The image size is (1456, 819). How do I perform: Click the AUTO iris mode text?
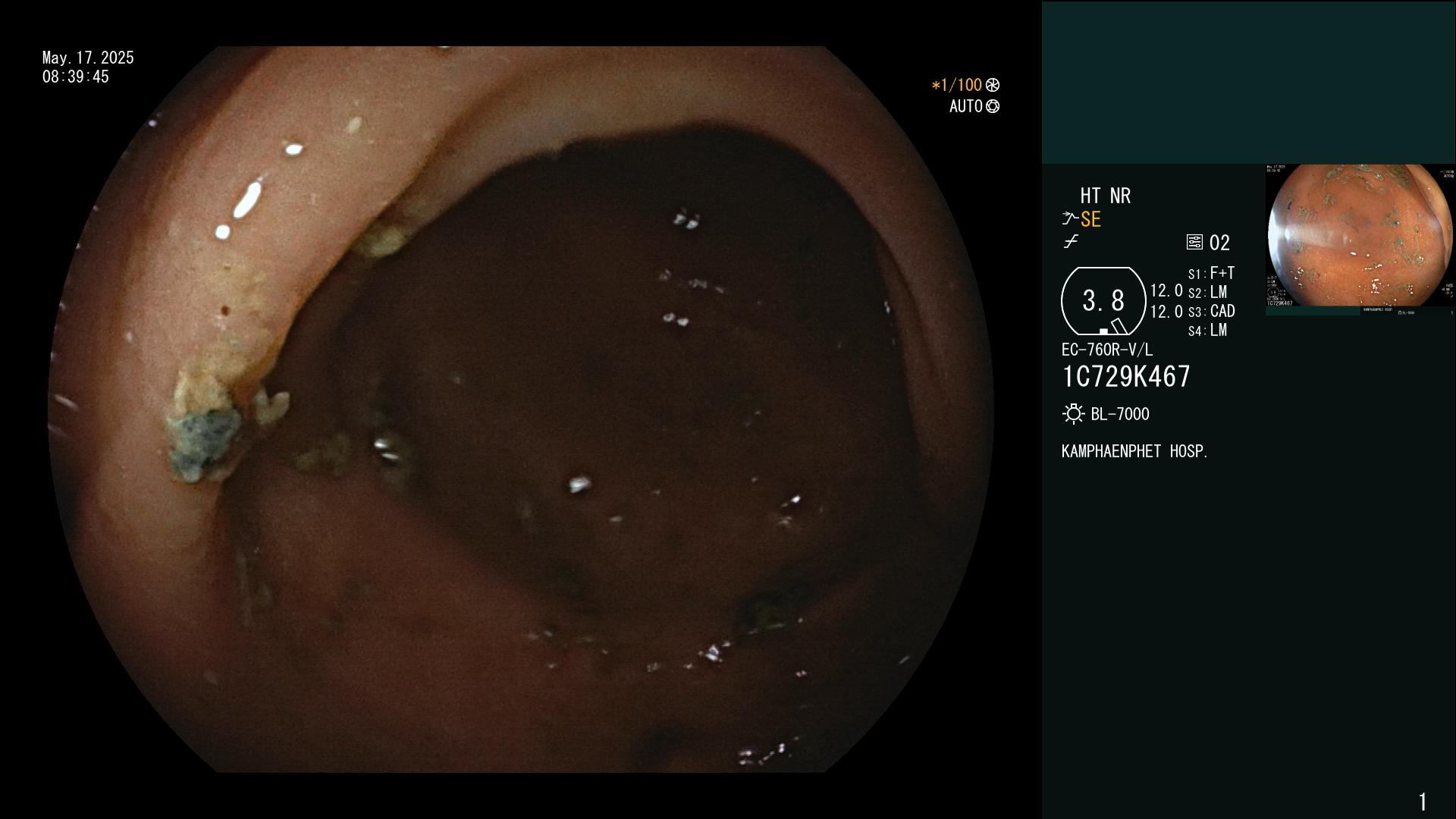click(x=966, y=106)
